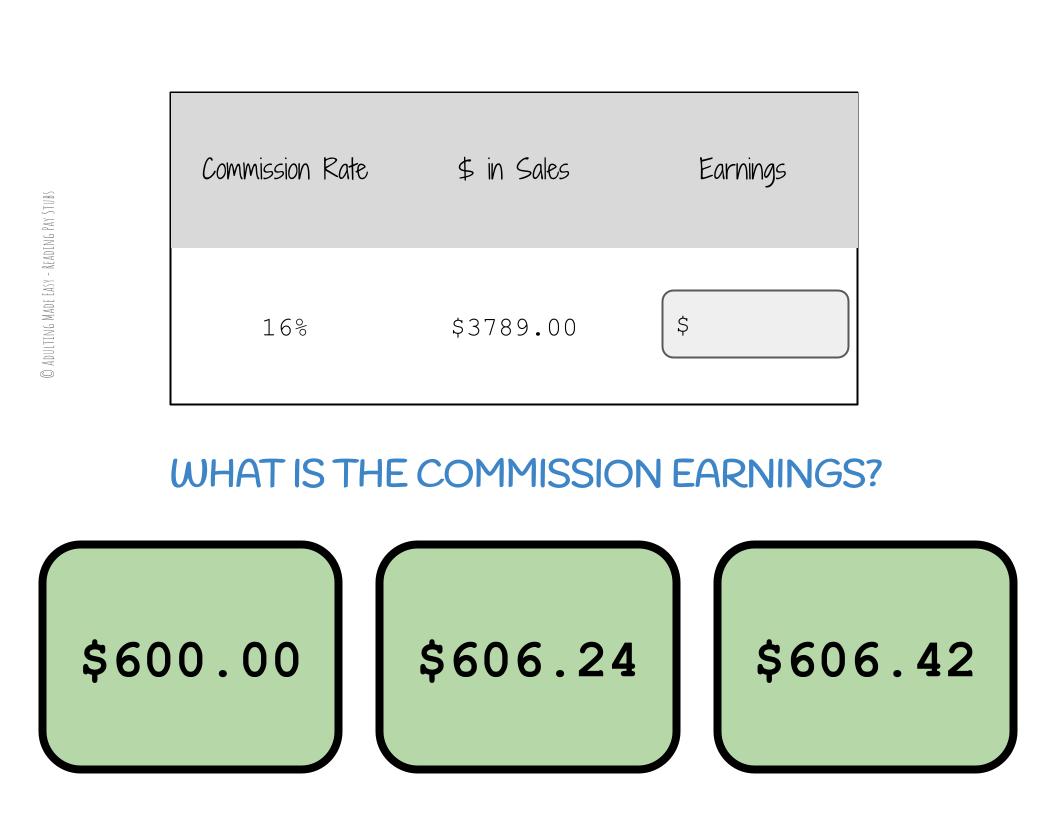Click the word EARNINGS in blue question
Viewport: 1056px width, 816px height.
point(776,473)
